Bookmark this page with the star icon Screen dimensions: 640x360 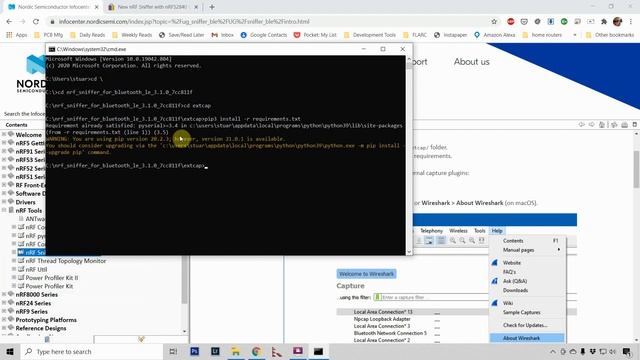pos(494,22)
